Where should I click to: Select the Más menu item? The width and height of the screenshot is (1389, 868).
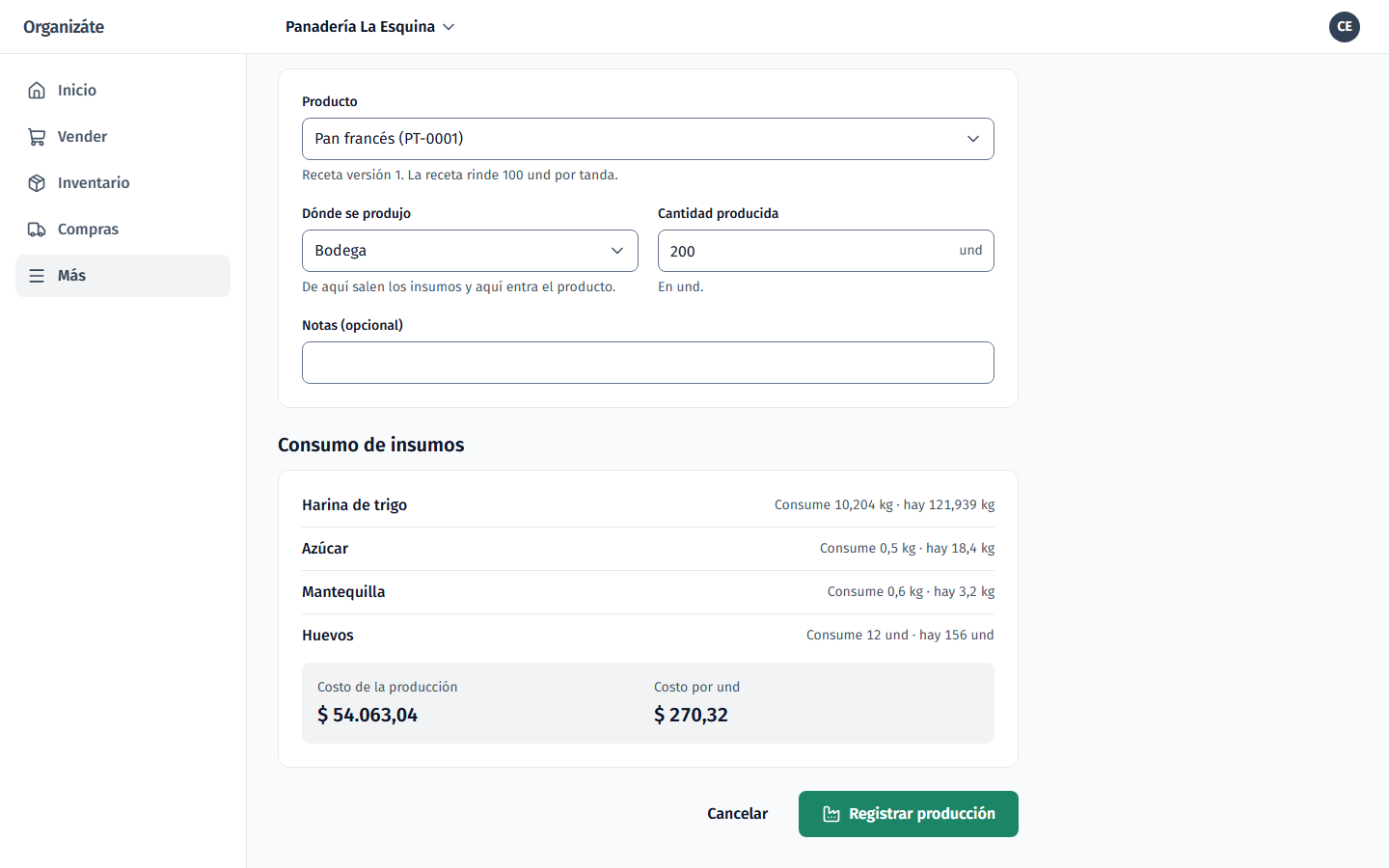tap(123, 276)
